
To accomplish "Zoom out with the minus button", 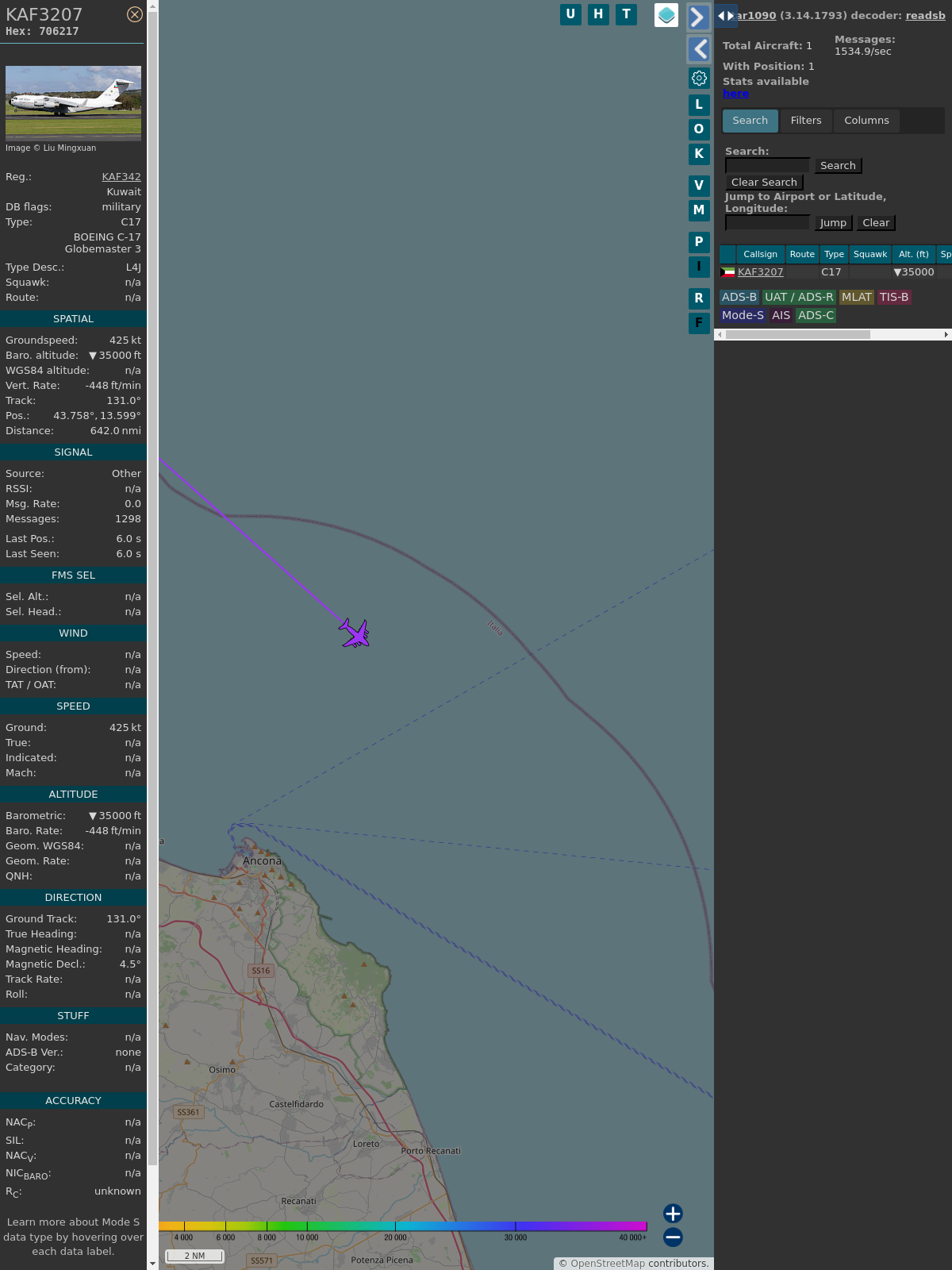I will coord(673,1237).
